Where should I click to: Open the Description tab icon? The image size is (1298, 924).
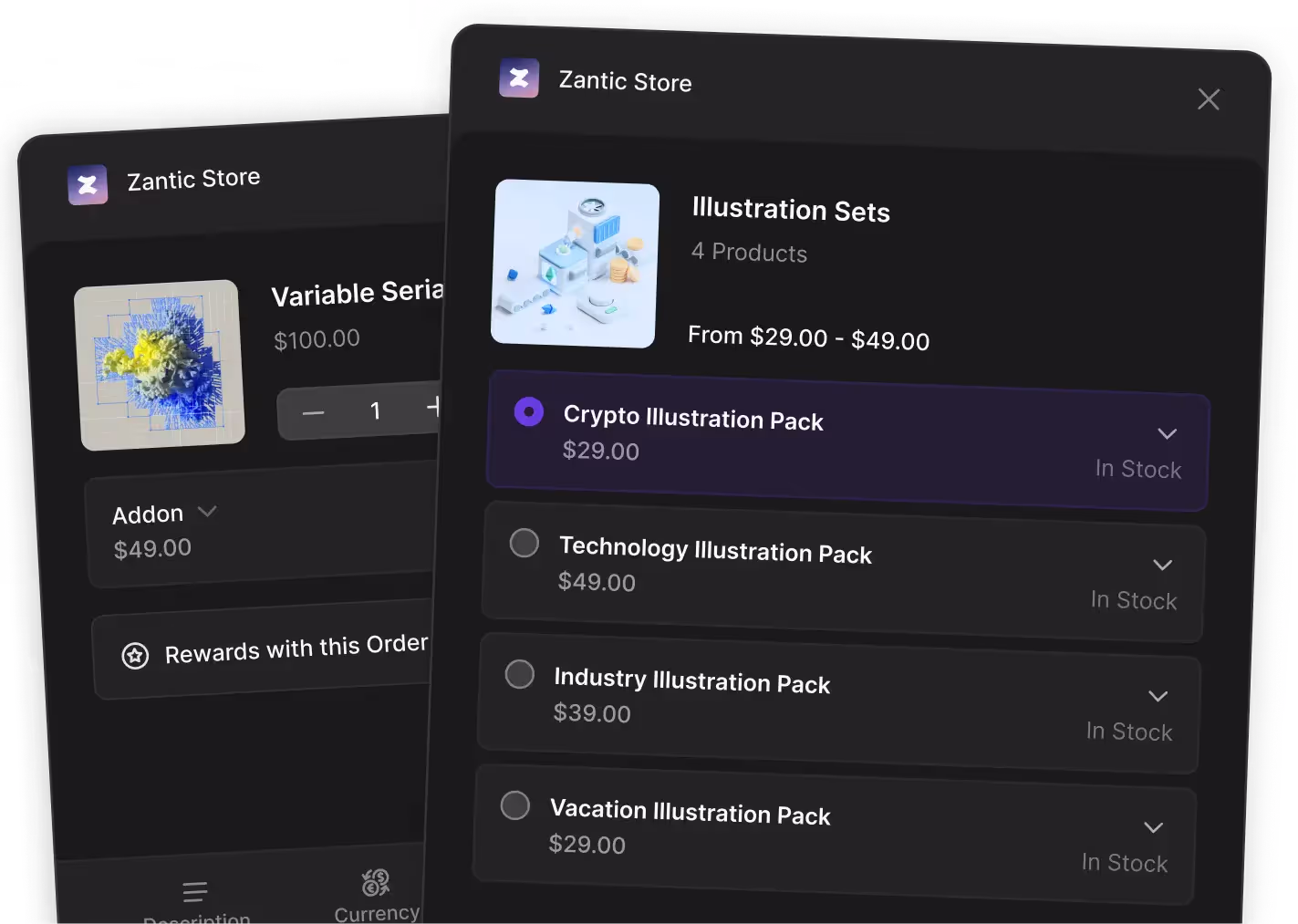click(195, 891)
